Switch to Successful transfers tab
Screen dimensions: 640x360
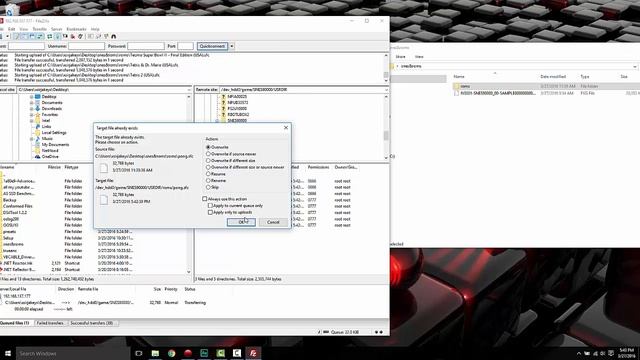(92, 323)
